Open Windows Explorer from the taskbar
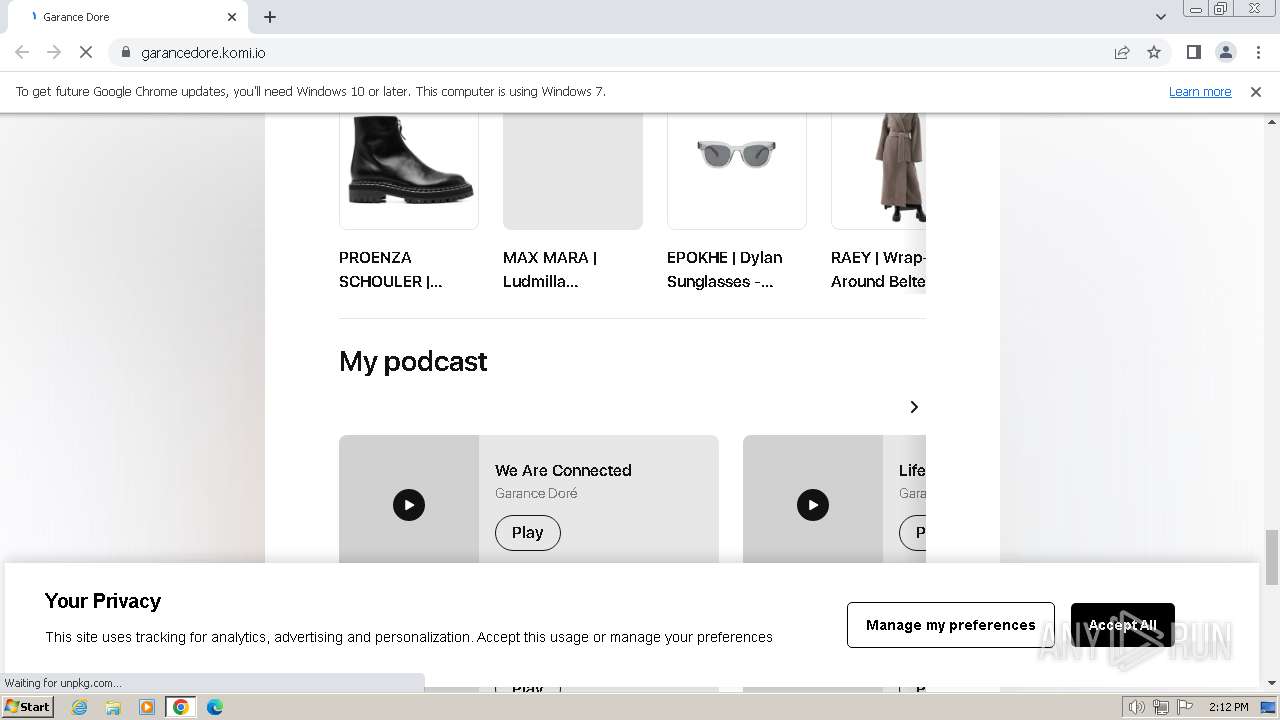 (x=113, y=707)
